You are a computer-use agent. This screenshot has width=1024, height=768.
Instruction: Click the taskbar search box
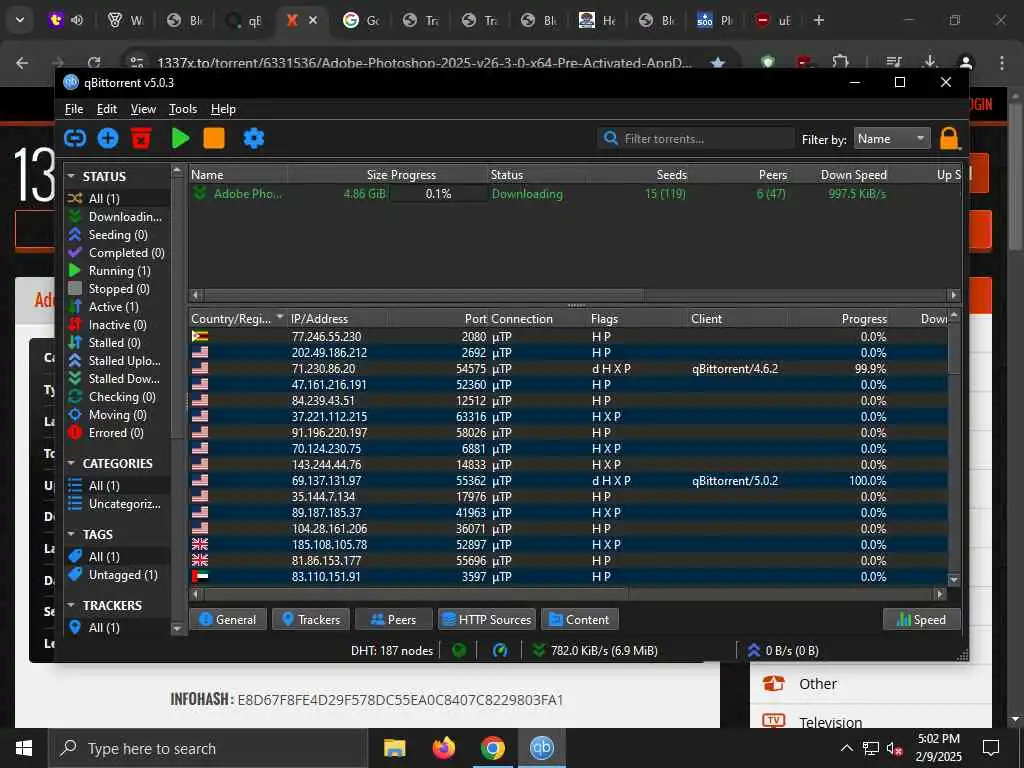coord(208,748)
